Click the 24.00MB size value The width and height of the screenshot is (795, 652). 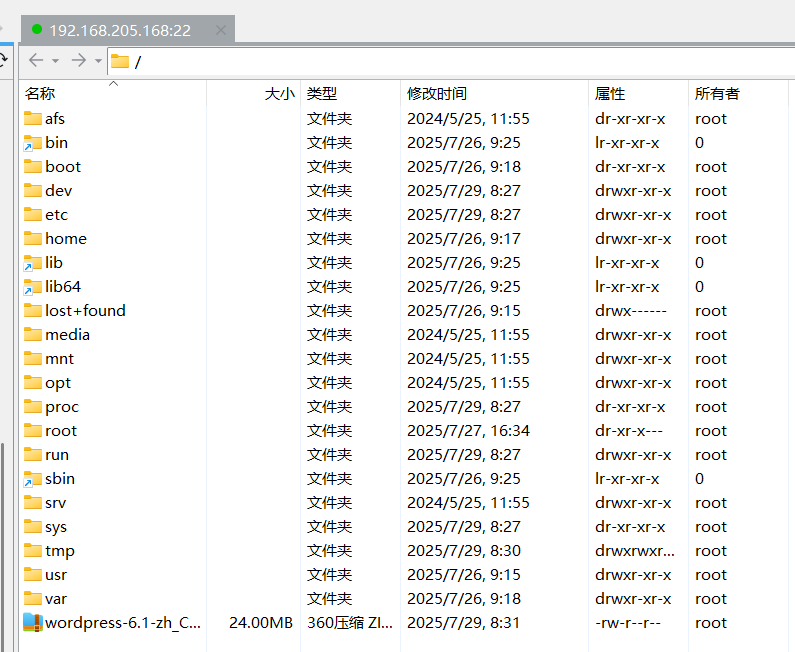[x=261, y=623]
